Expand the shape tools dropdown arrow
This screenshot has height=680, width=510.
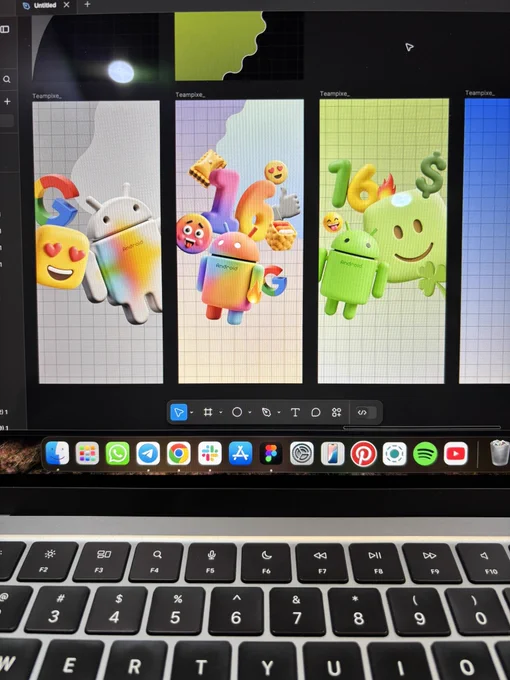250,412
